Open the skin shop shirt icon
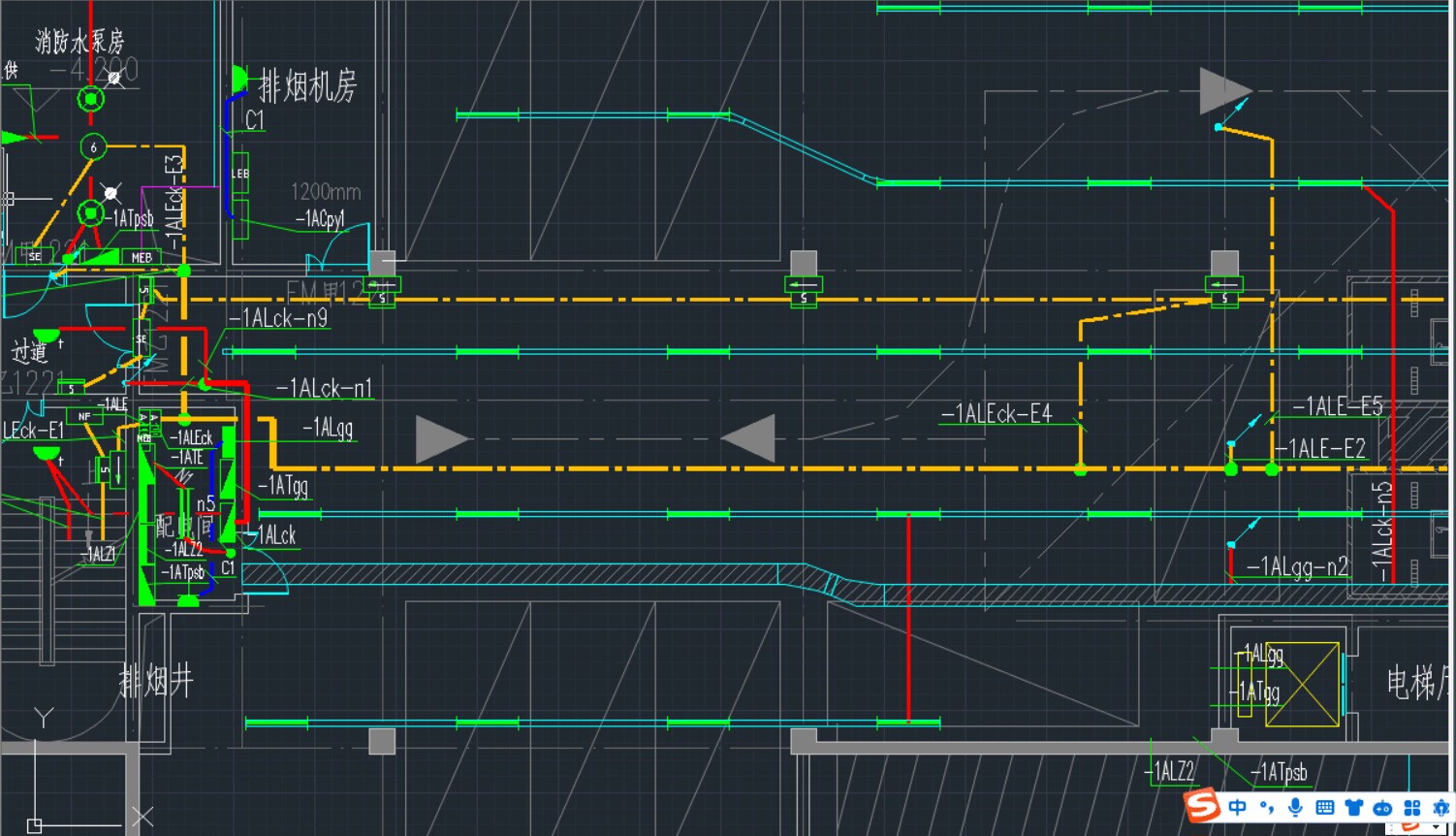This screenshot has height=836, width=1456. point(1354,807)
